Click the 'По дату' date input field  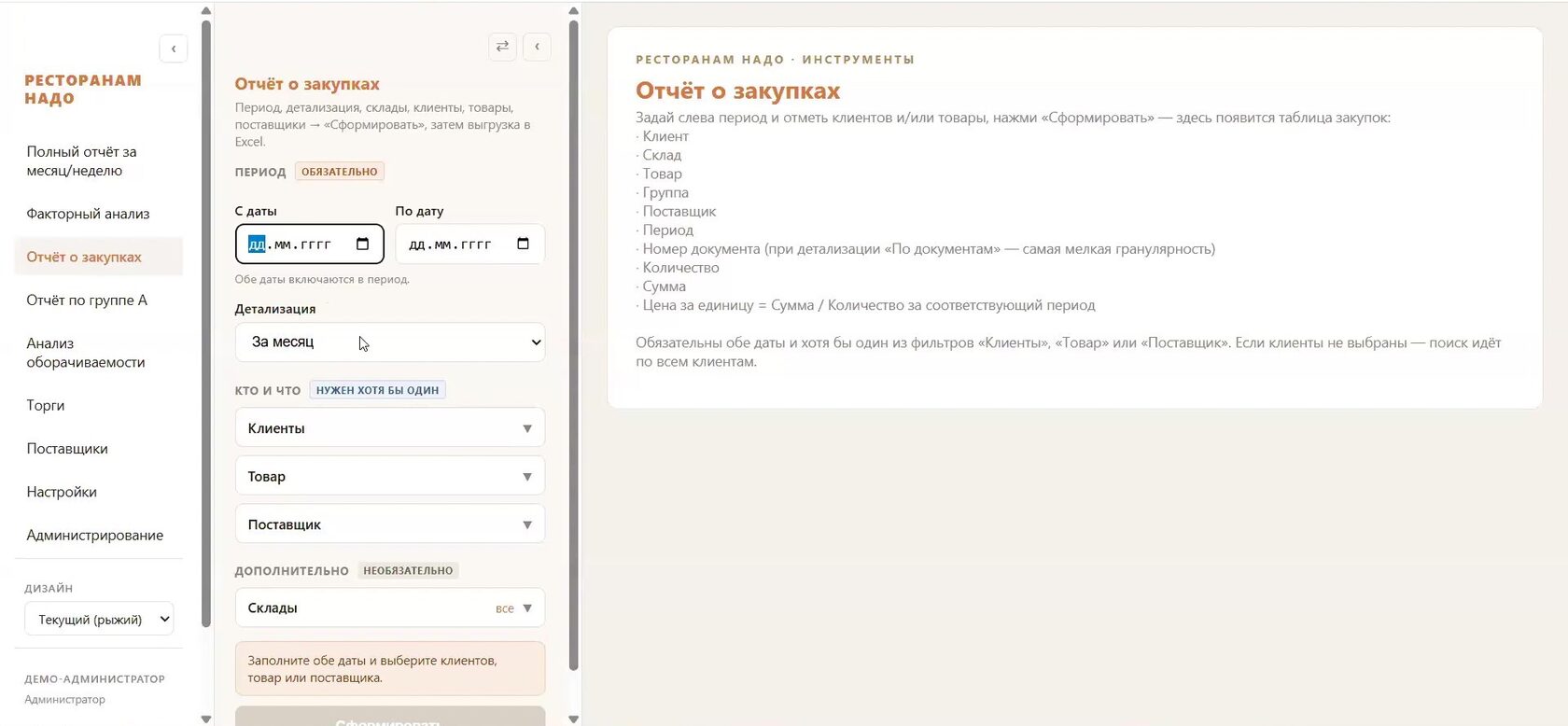(469, 244)
